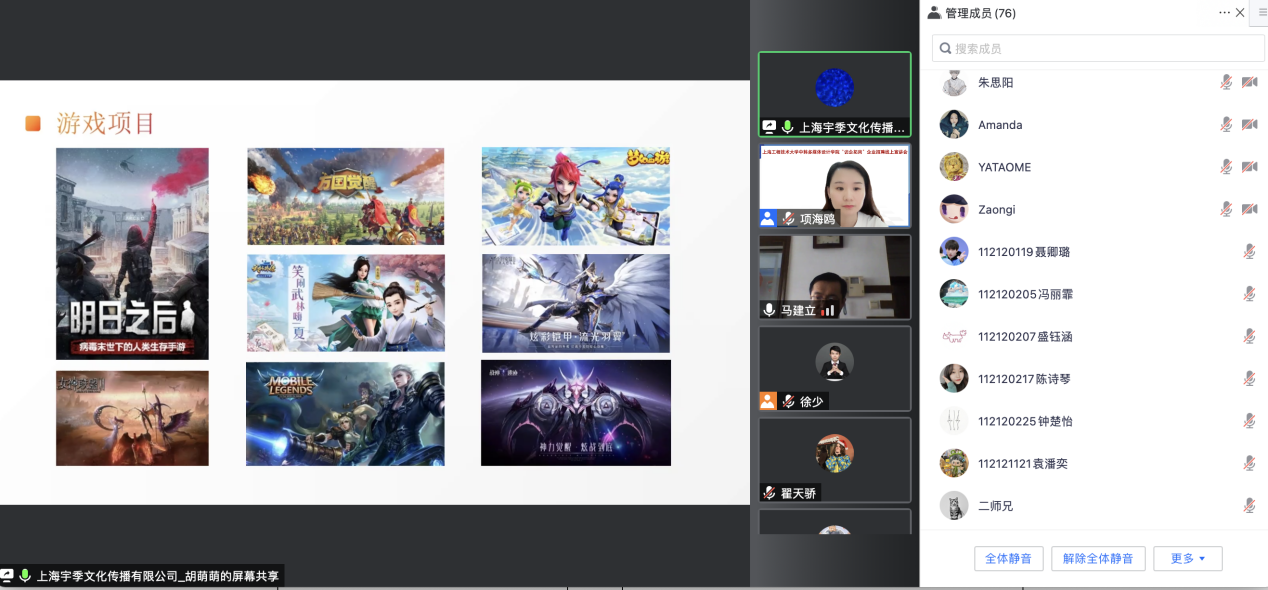Click the orange co-host icon on 徐少's tile

pos(768,401)
